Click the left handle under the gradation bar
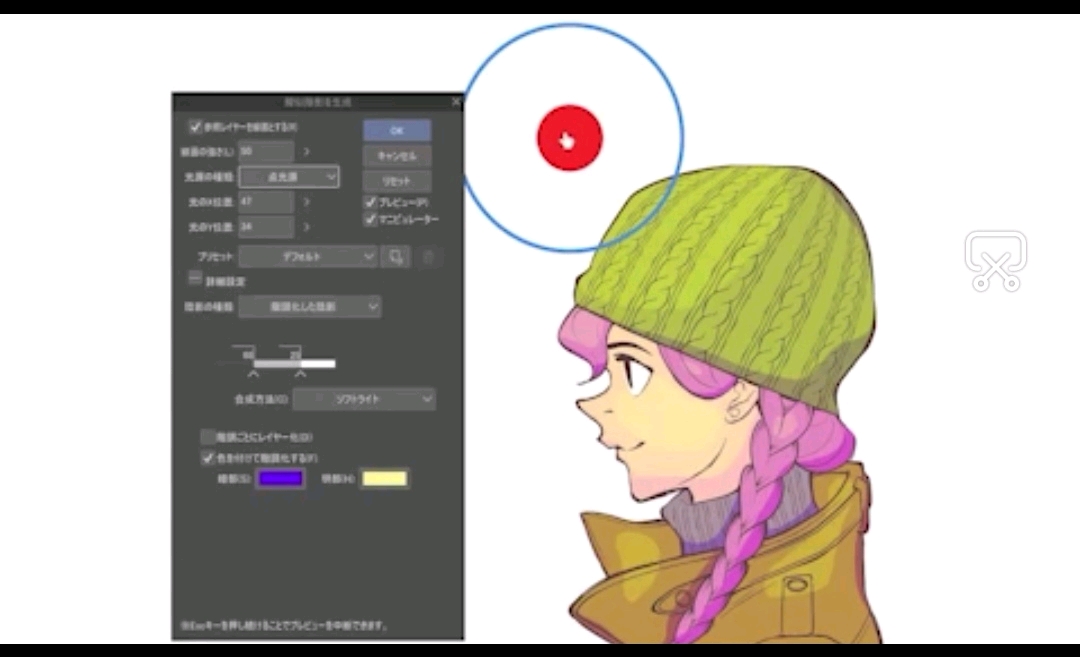The height and width of the screenshot is (657, 1080). pyautogui.click(x=253, y=374)
